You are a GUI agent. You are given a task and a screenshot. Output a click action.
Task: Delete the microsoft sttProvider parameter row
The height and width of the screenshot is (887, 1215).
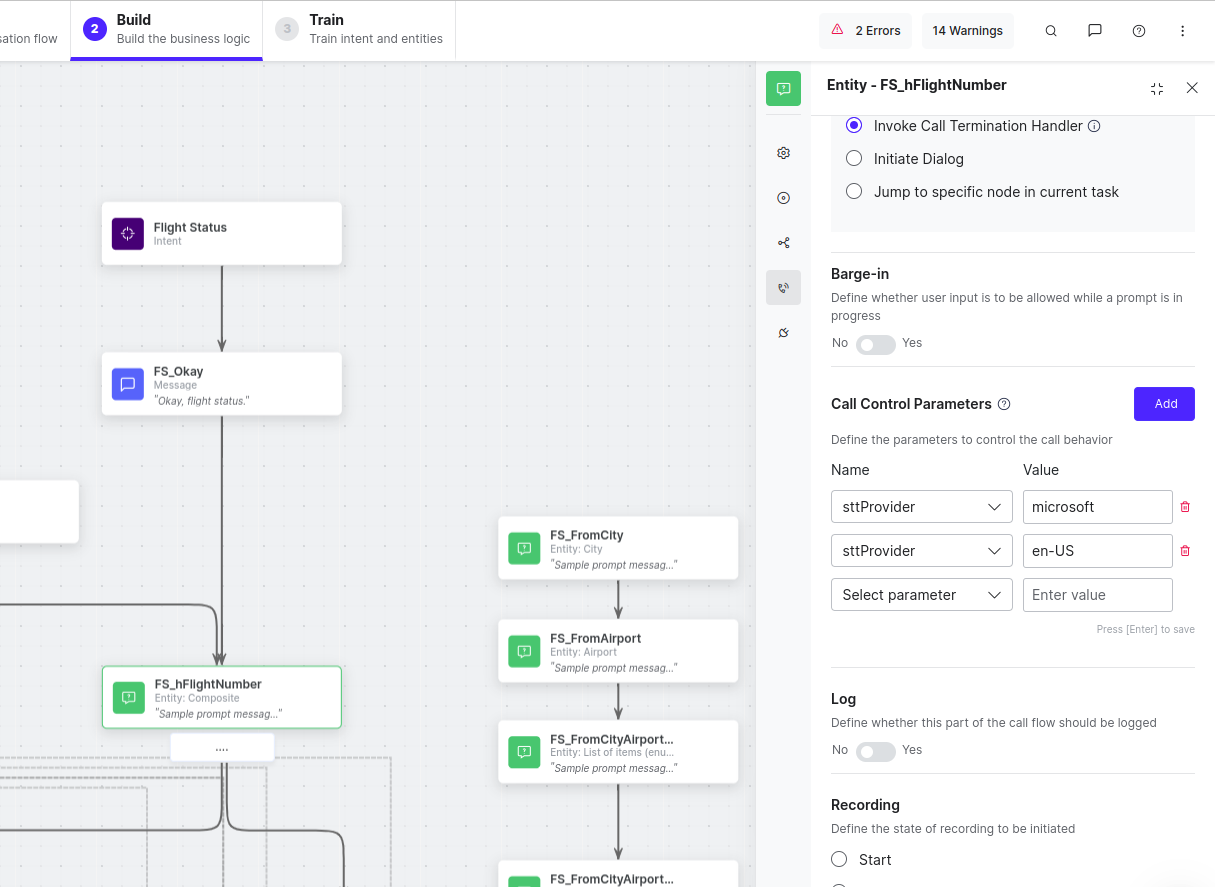[1185, 507]
